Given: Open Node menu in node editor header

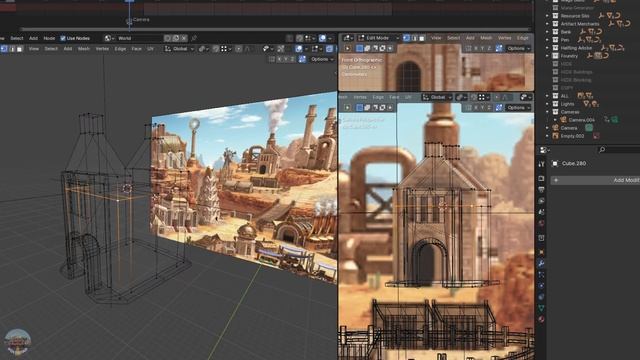Looking at the screenshot, I should click(49, 38).
